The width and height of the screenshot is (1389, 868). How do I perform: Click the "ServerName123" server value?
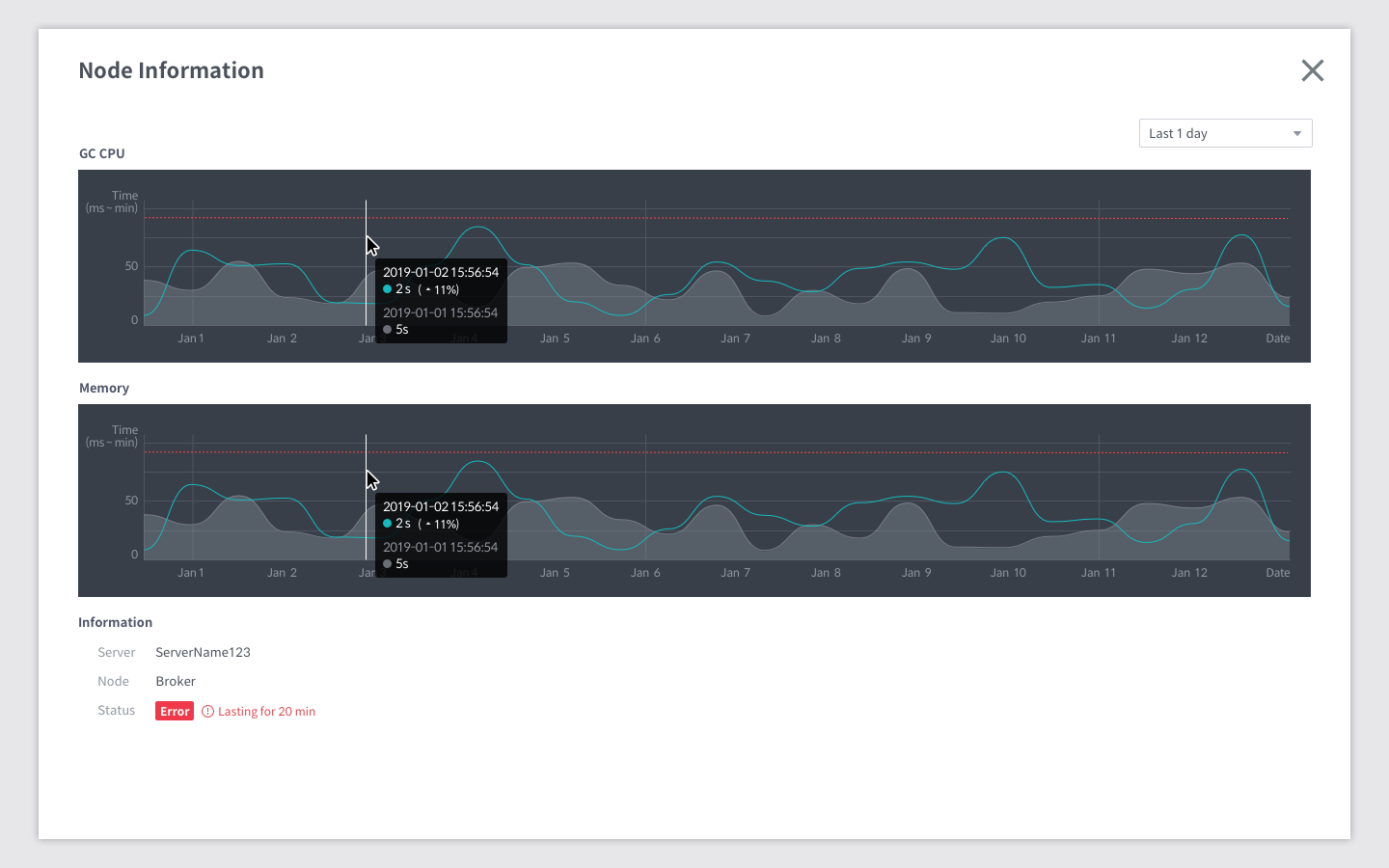(203, 652)
